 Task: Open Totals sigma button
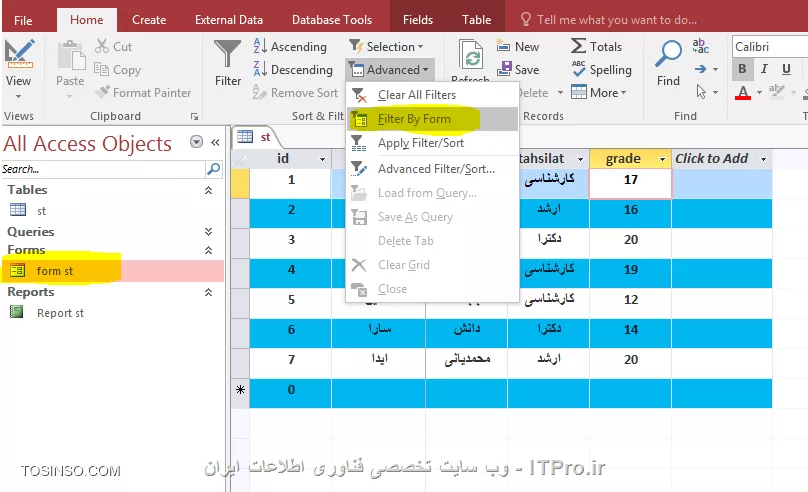[x=596, y=46]
